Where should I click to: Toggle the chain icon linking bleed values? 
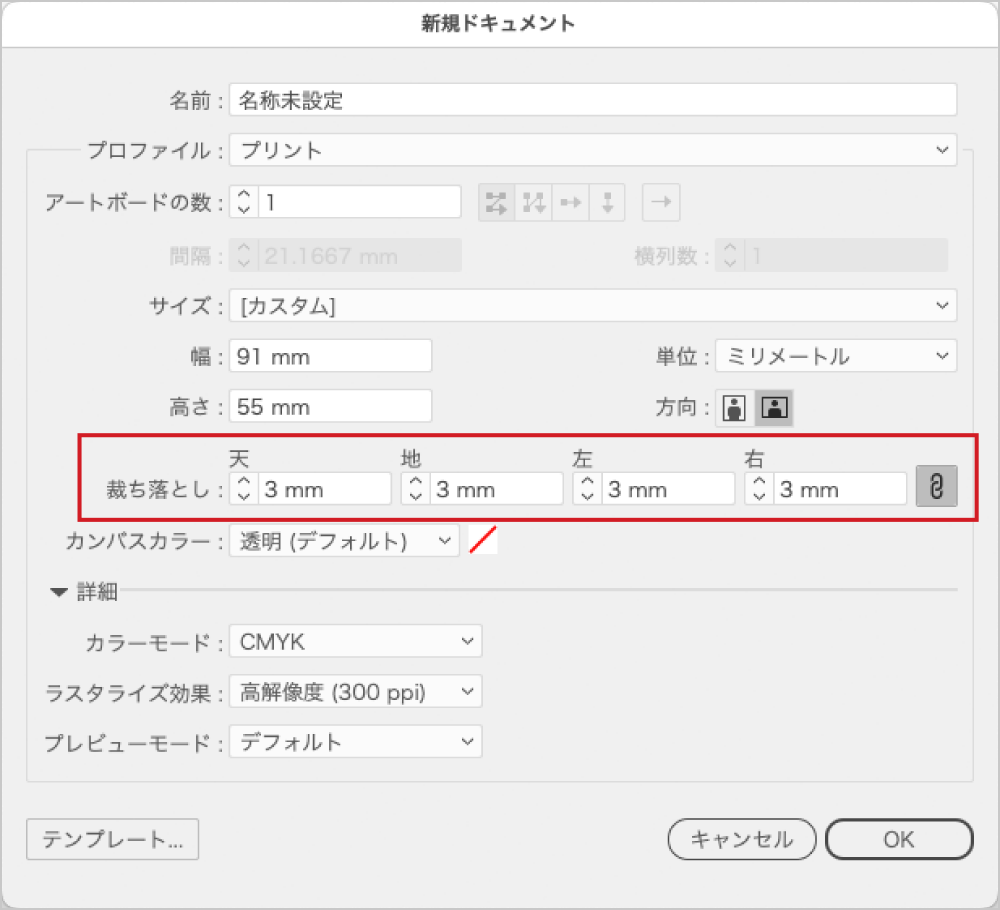pos(936,488)
